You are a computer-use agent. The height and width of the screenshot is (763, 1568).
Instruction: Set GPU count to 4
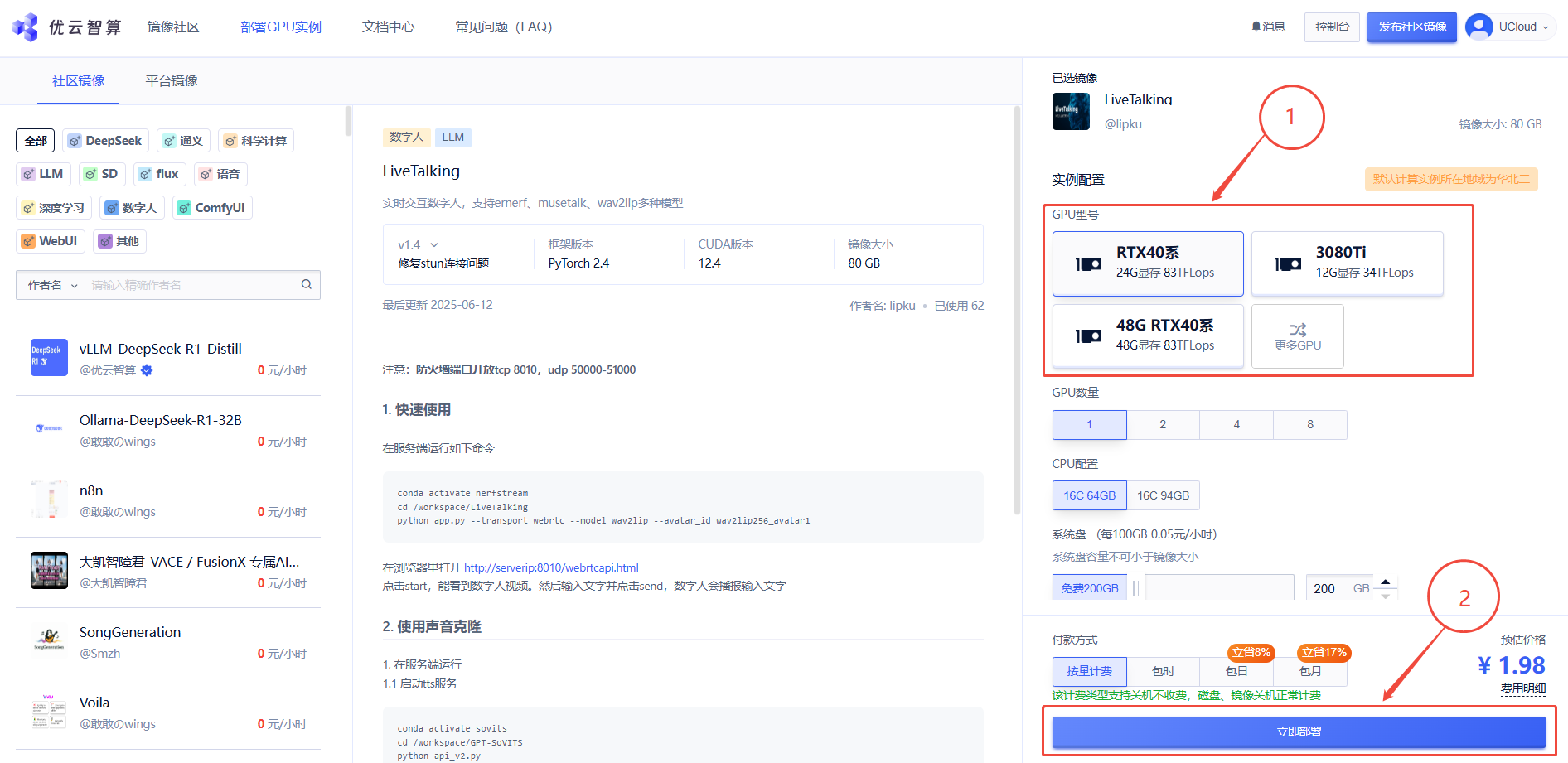coord(1236,425)
